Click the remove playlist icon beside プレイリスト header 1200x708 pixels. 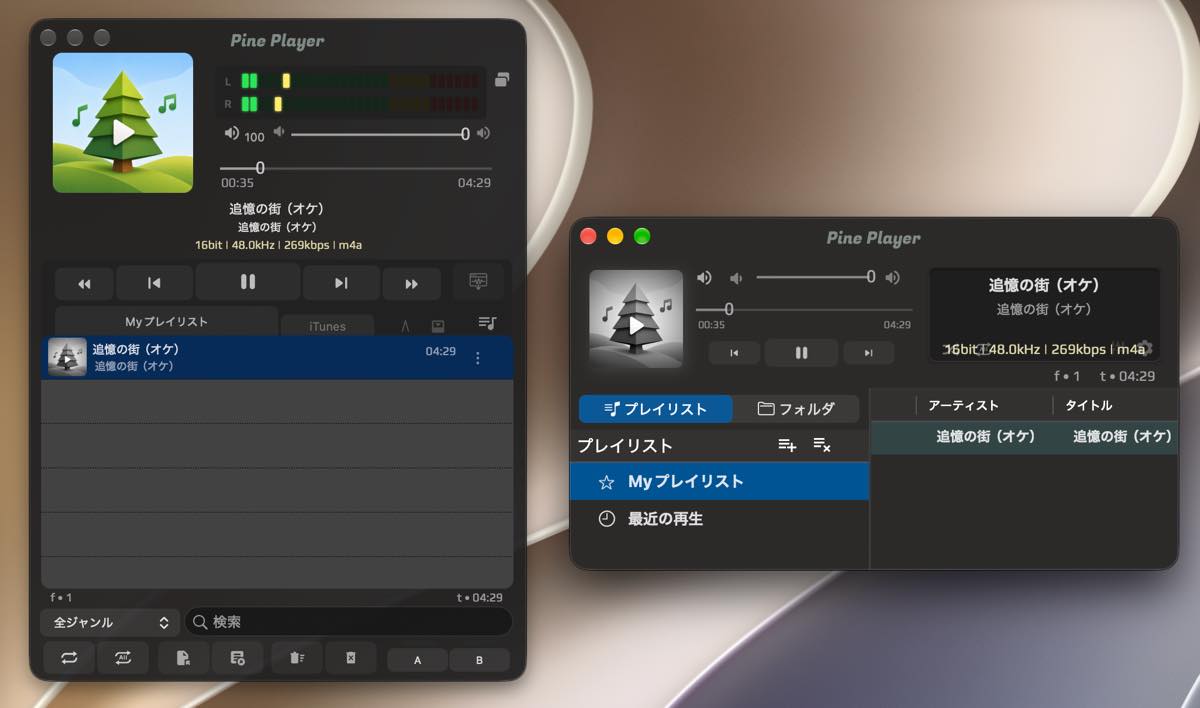(822, 445)
